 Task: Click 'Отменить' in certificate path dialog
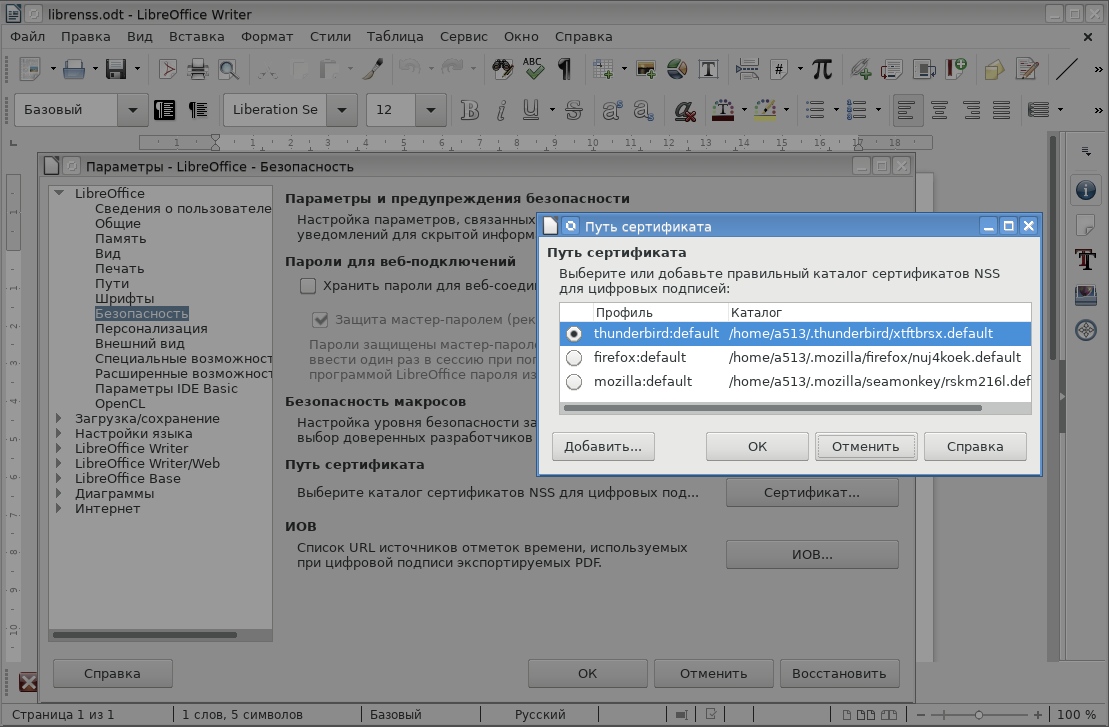click(x=866, y=447)
